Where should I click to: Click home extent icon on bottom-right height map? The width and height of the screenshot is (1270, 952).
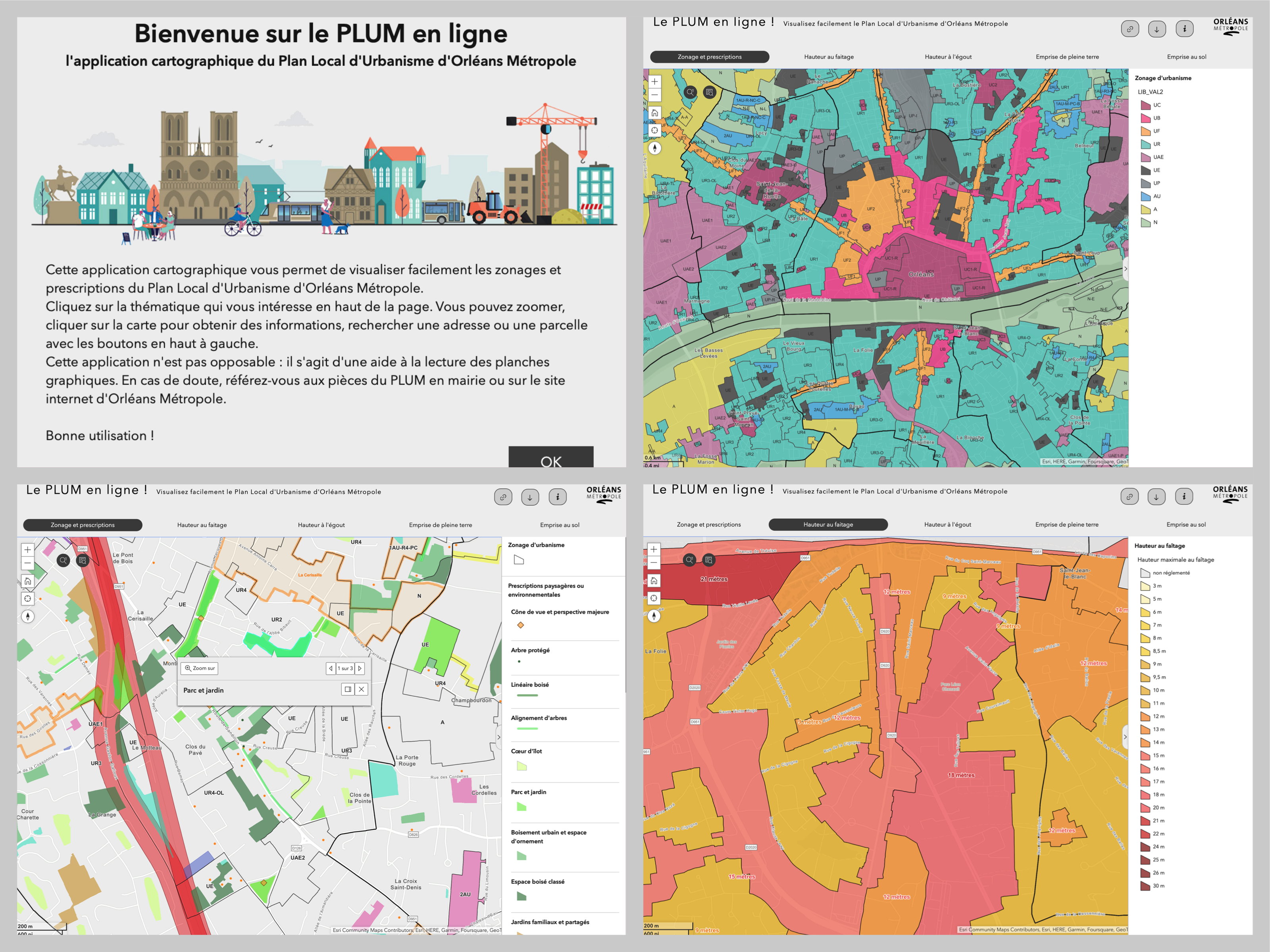click(x=654, y=580)
